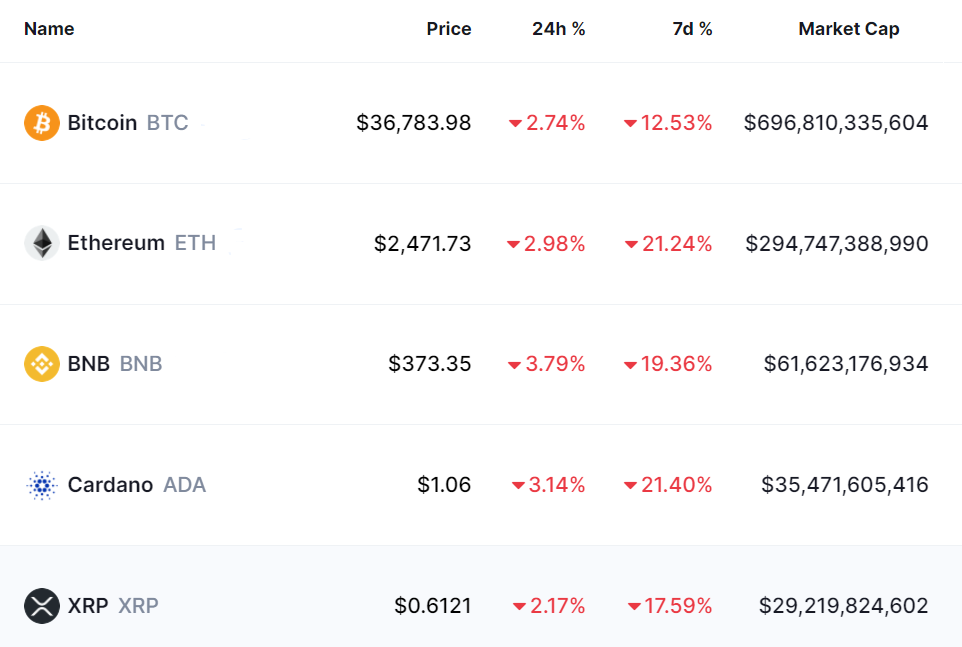Open the Cardano coin page link
Viewport: 962px width, 647px height.
[110, 485]
